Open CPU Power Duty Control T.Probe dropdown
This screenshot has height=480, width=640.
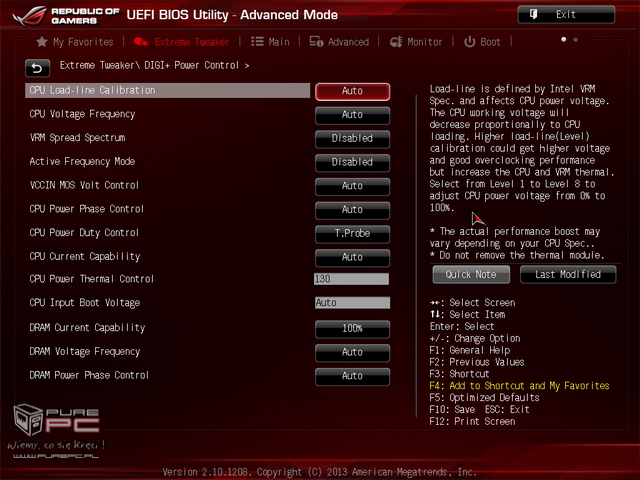tap(352, 234)
